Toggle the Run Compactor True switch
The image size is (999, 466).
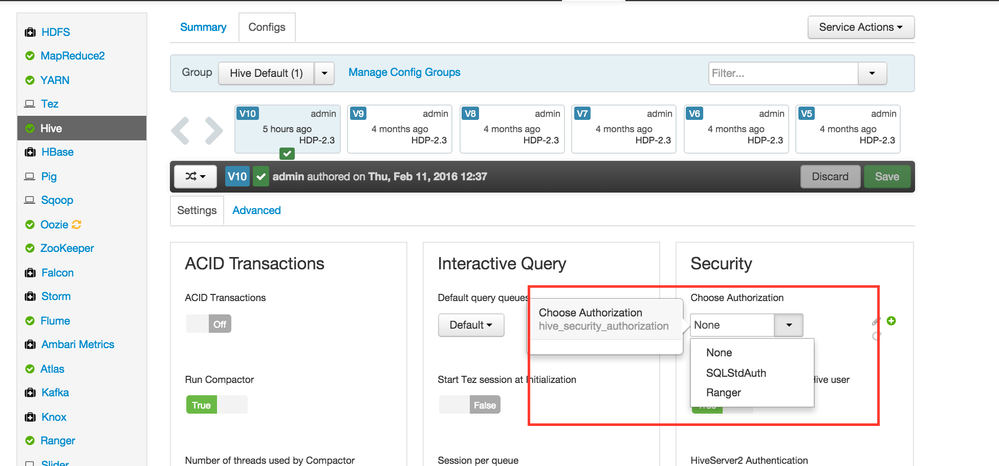[x=217, y=405]
